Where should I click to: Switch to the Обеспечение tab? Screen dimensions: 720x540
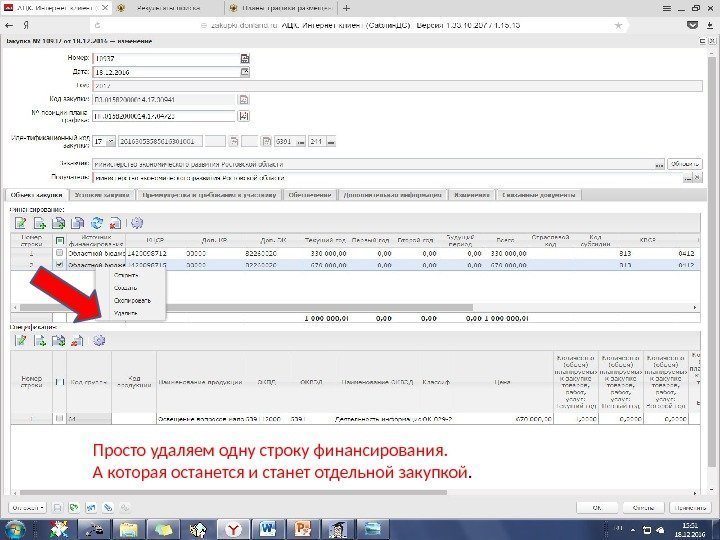pos(310,195)
